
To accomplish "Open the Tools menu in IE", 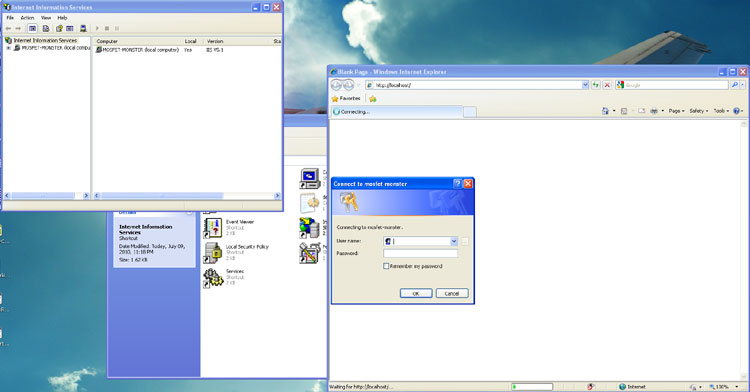I will 721,111.
